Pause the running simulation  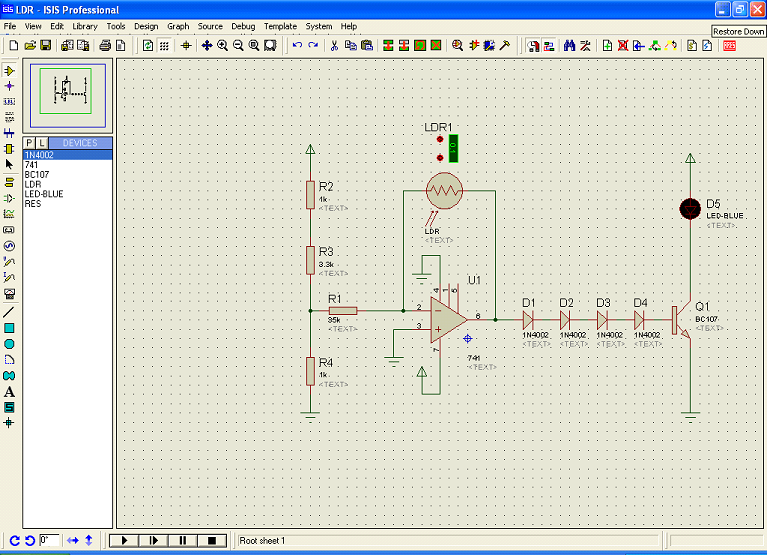click(182, 541)
